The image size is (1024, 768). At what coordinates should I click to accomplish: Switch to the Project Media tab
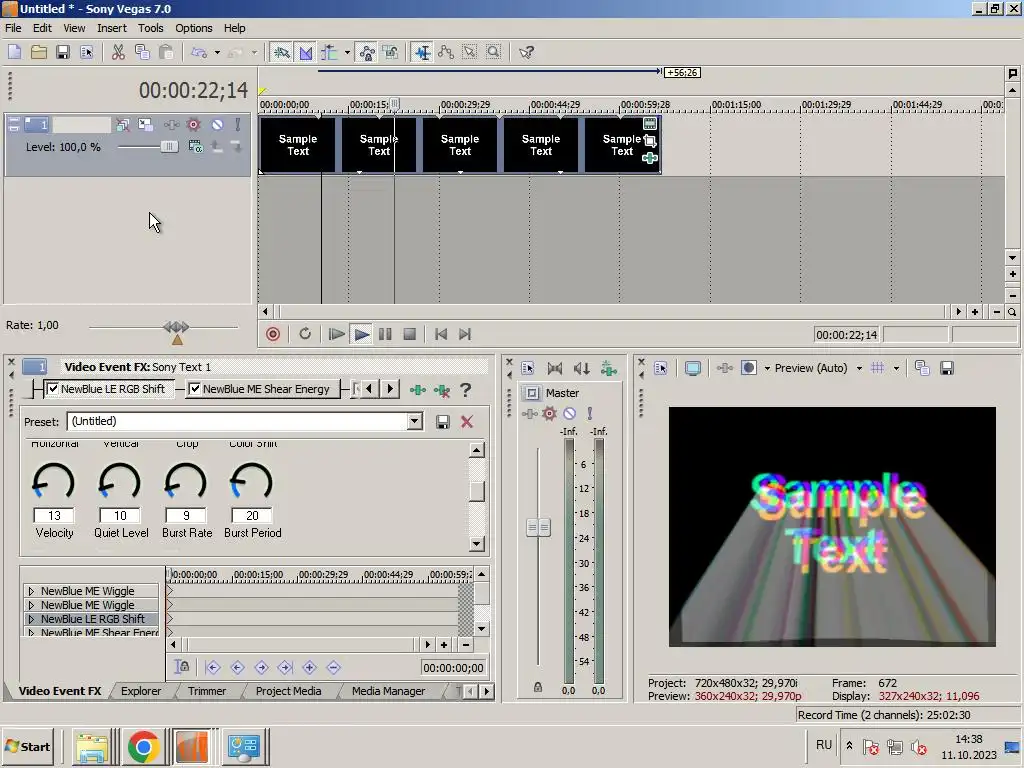tap(288, 691)
